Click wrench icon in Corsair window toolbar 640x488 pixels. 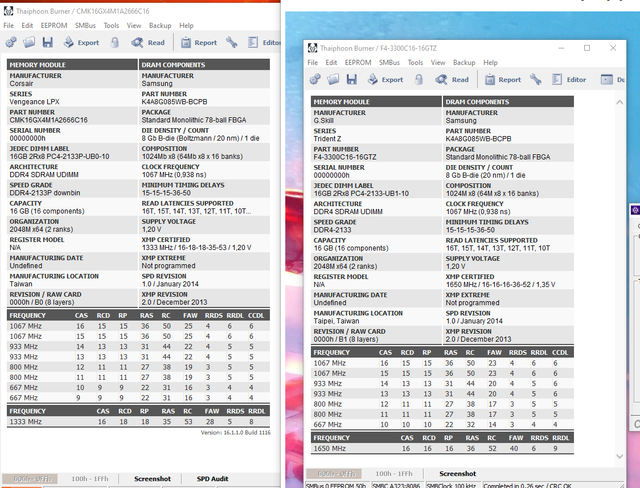tap(231, 42)
